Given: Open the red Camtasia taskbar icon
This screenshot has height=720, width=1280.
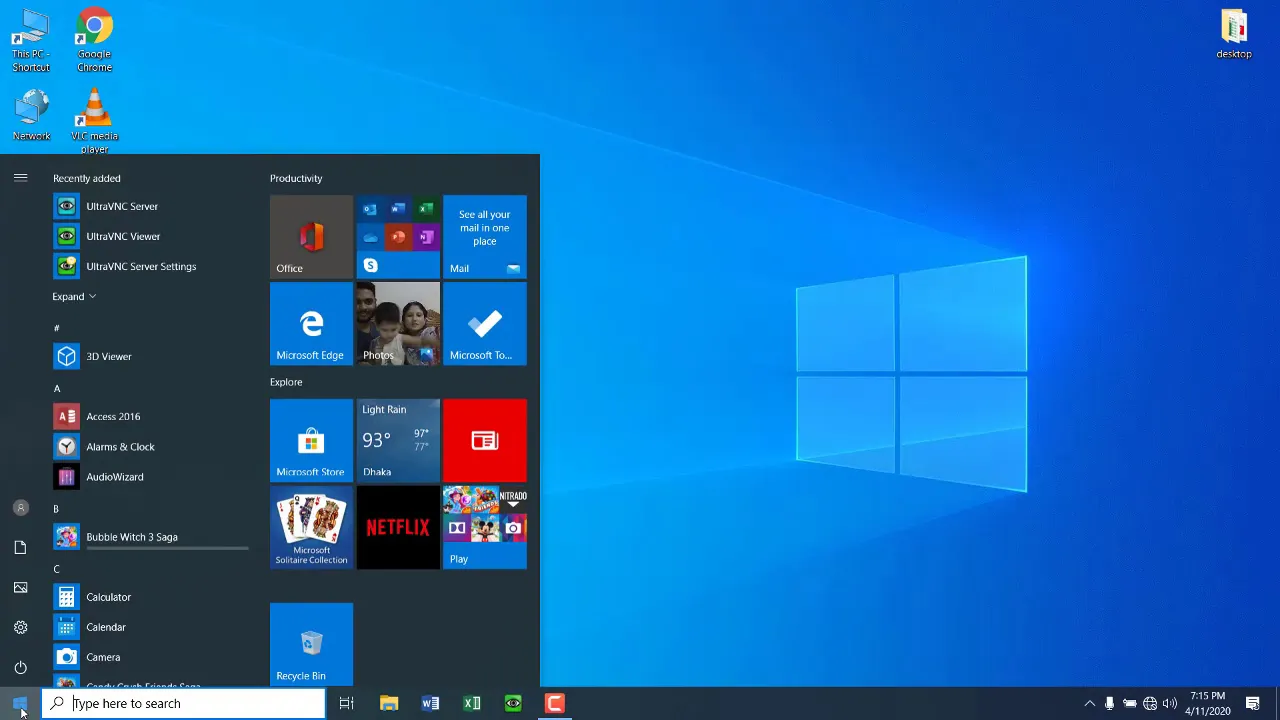Looking at the screenshot, I should pyautogui.click(x=554, y=703).
